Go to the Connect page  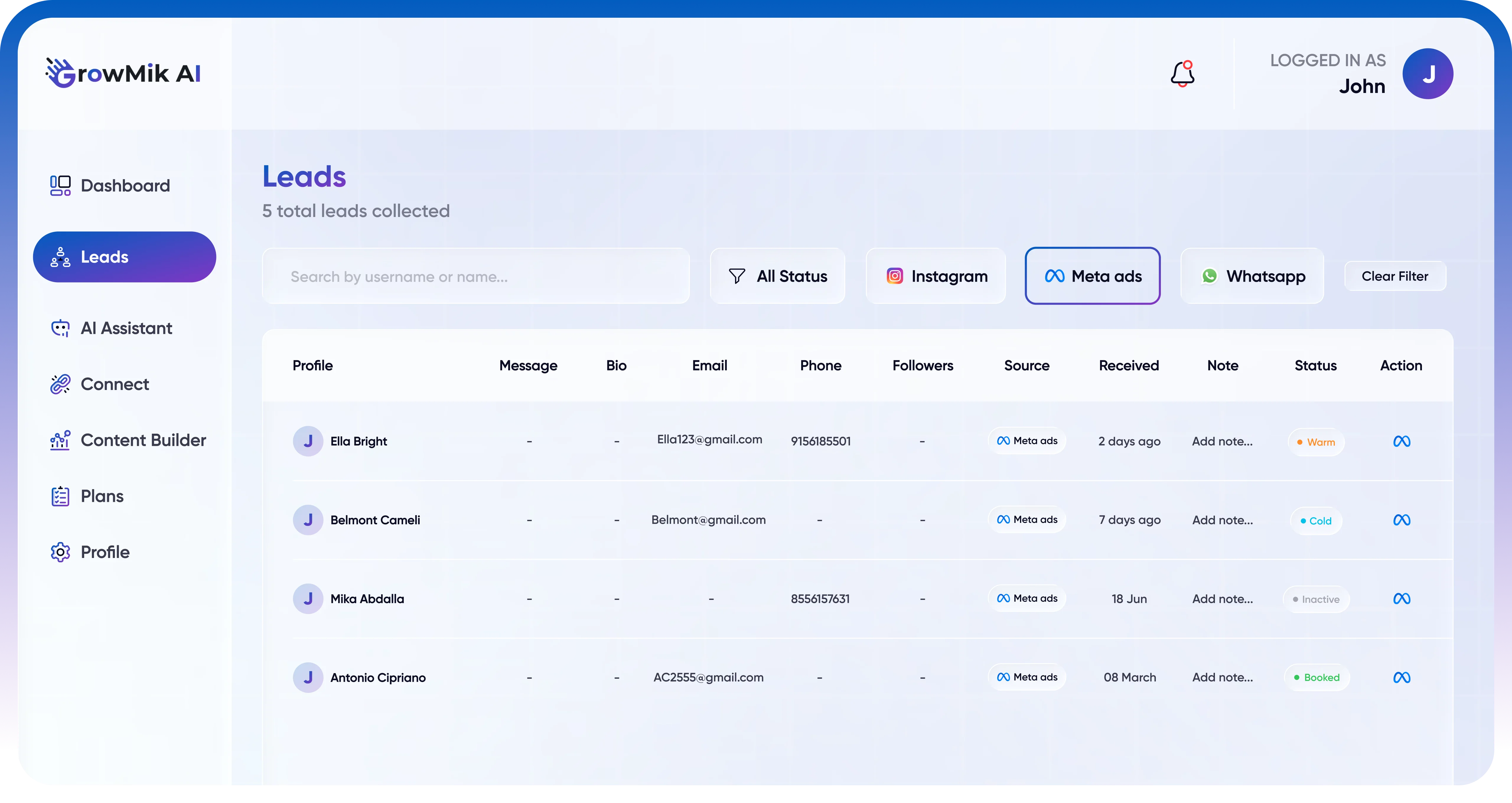click(x=100, y=384)
